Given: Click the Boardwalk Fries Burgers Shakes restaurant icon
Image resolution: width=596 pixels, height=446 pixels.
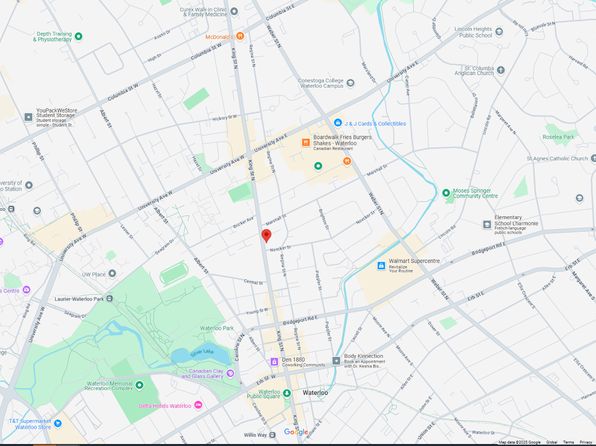Looking at the screenshot, I should 306,143.
